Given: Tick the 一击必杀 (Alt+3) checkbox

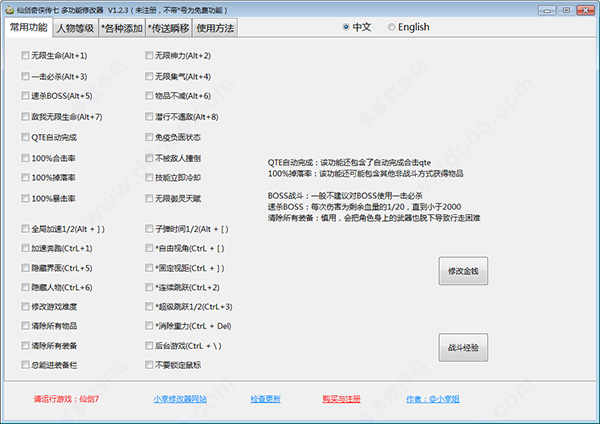Looking at the screenshot, I should click(x=25, y=77).
